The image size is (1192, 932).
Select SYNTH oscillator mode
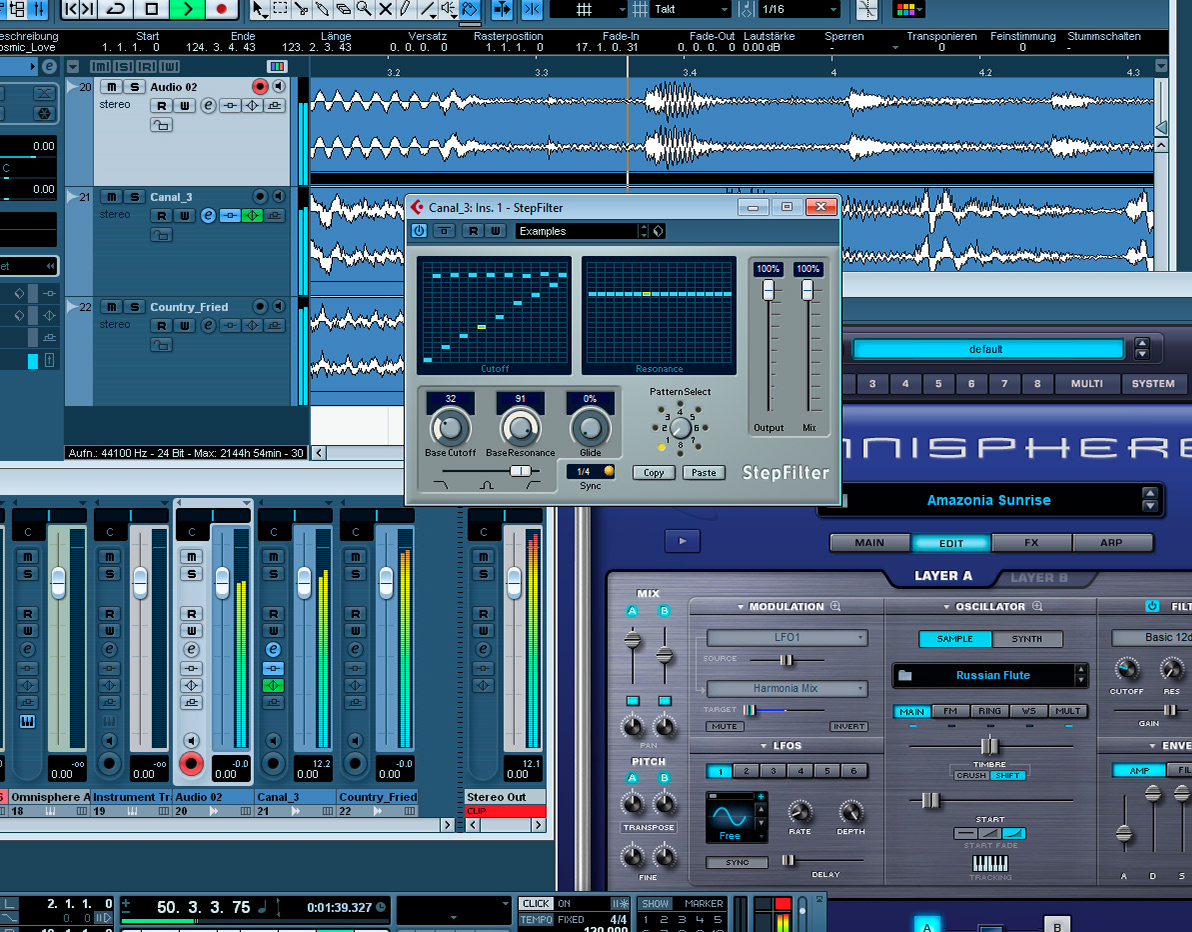(1027, 639)
